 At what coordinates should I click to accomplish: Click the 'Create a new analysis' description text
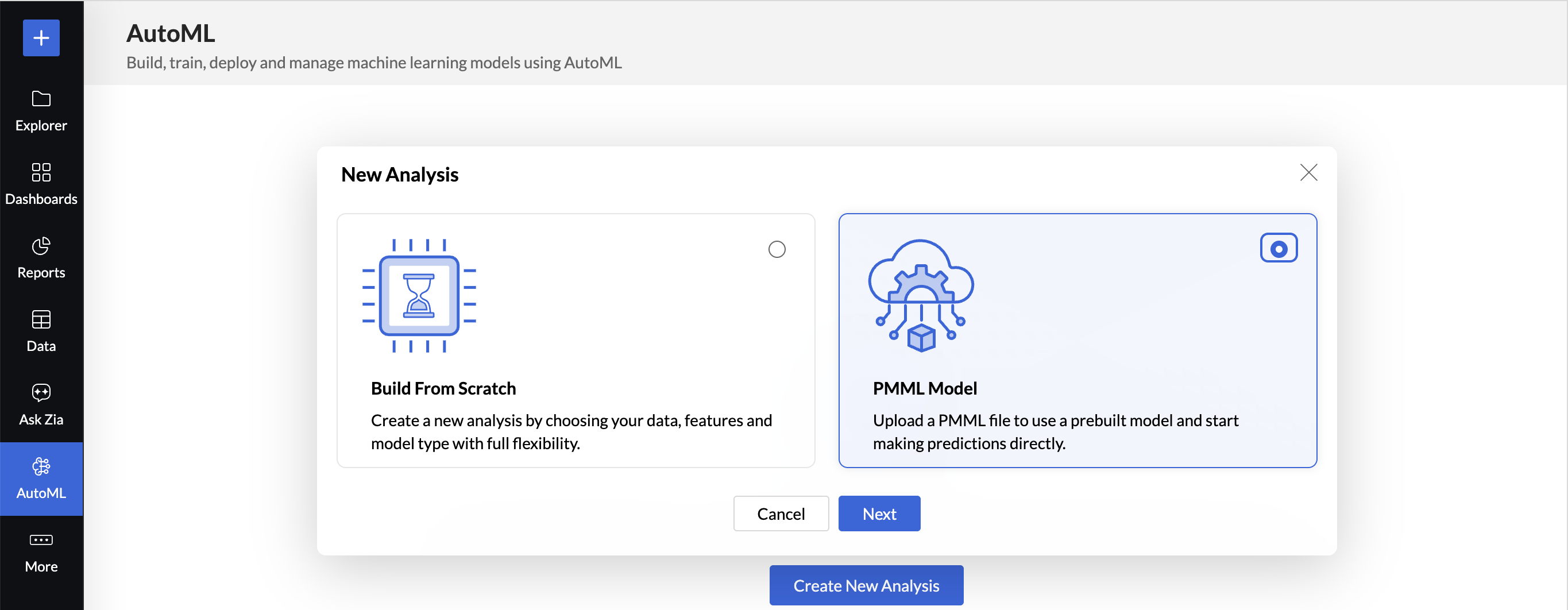click(x=571, y=433)
